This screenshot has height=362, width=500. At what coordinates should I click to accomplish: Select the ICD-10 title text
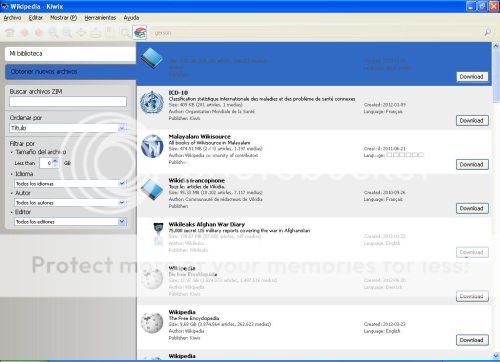pos(178,93)
